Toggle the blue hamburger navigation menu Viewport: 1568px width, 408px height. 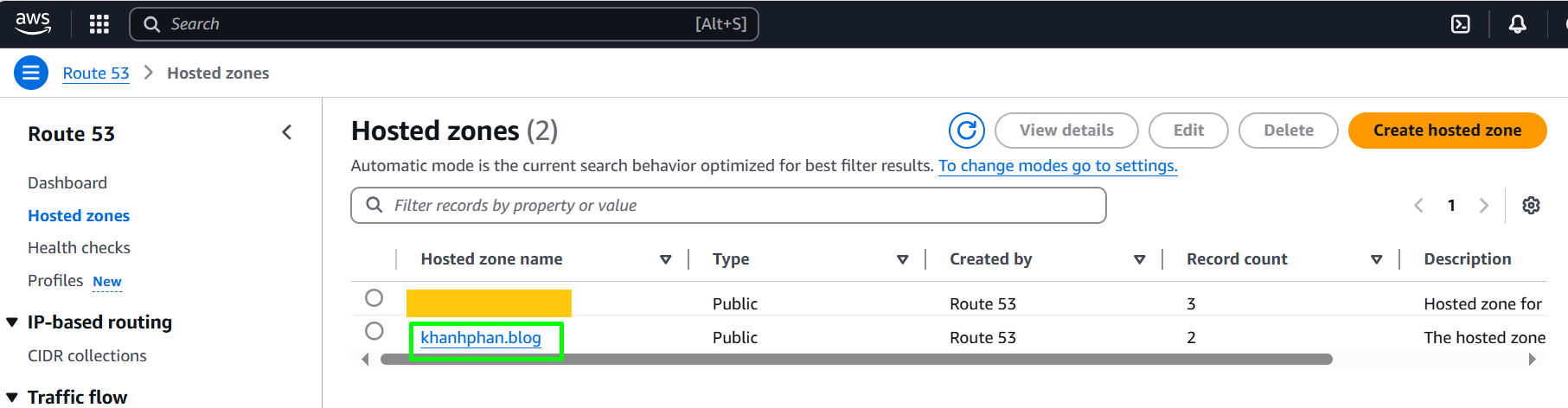point(30,73)
